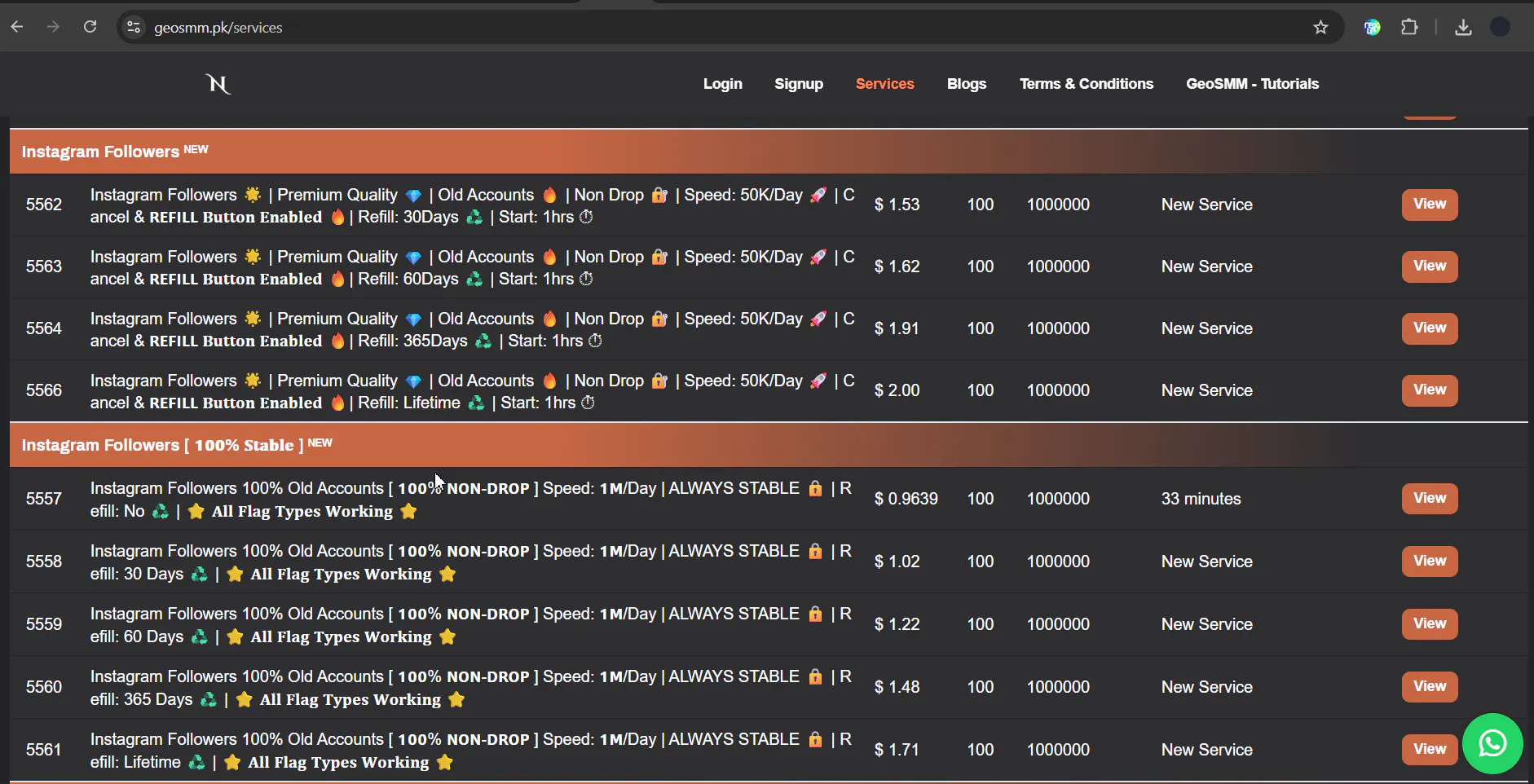View details of service 5559
This screenshot has width=1534, height=784.
coord(1430,624)
